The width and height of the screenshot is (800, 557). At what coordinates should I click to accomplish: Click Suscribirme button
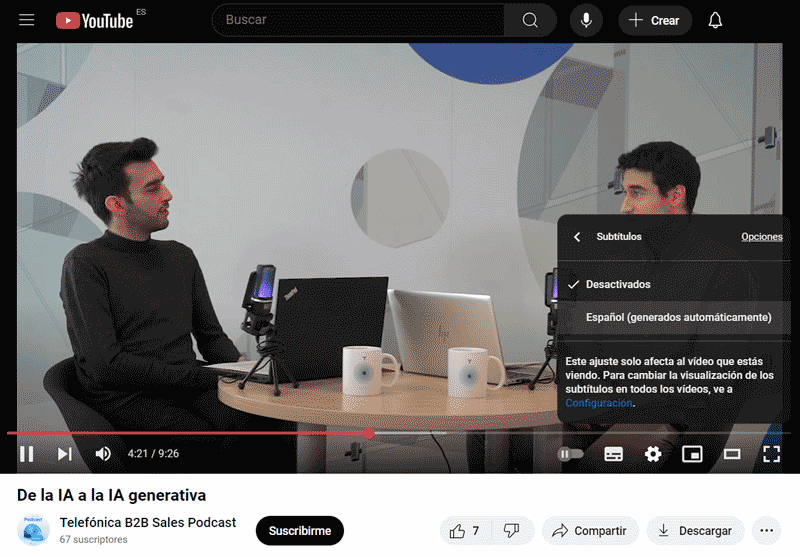coord(299,531)
